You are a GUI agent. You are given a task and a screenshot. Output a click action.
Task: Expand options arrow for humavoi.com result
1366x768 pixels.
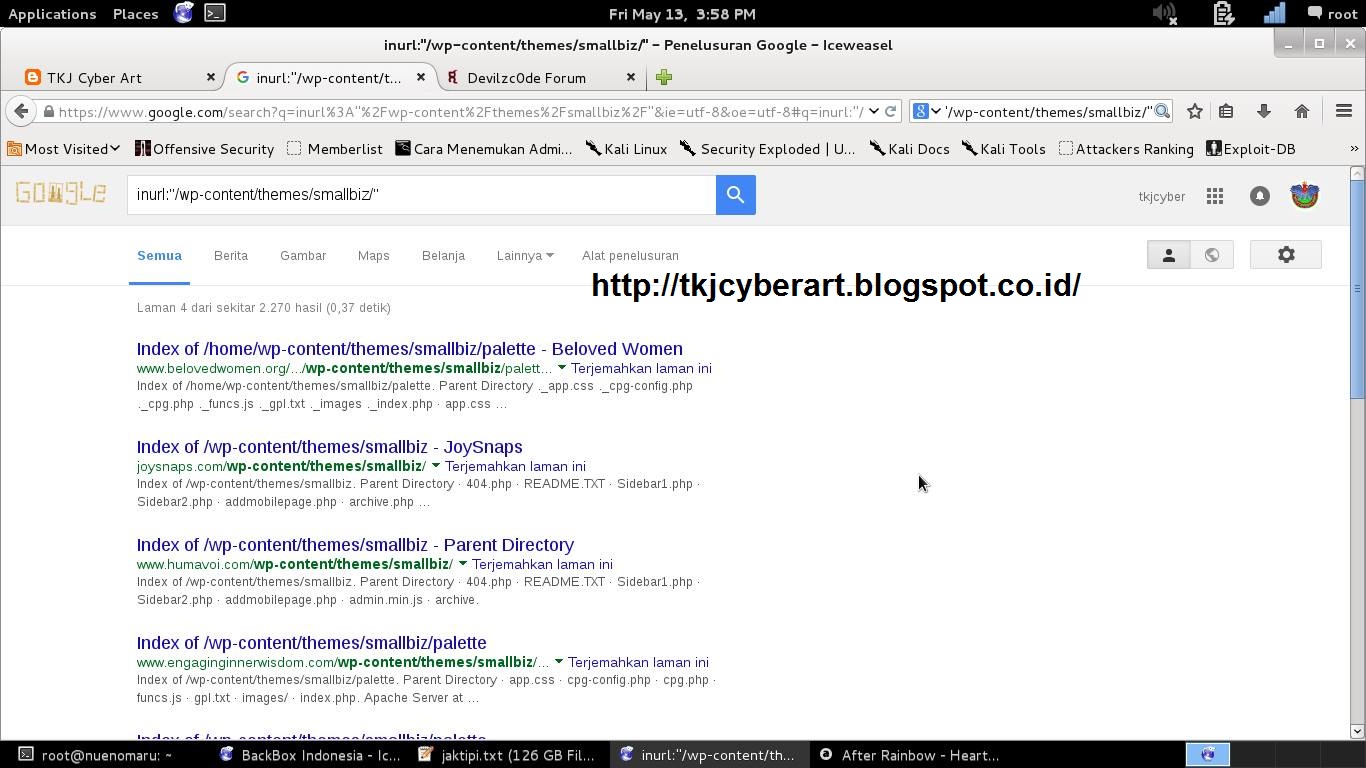(x=462, y=564)
